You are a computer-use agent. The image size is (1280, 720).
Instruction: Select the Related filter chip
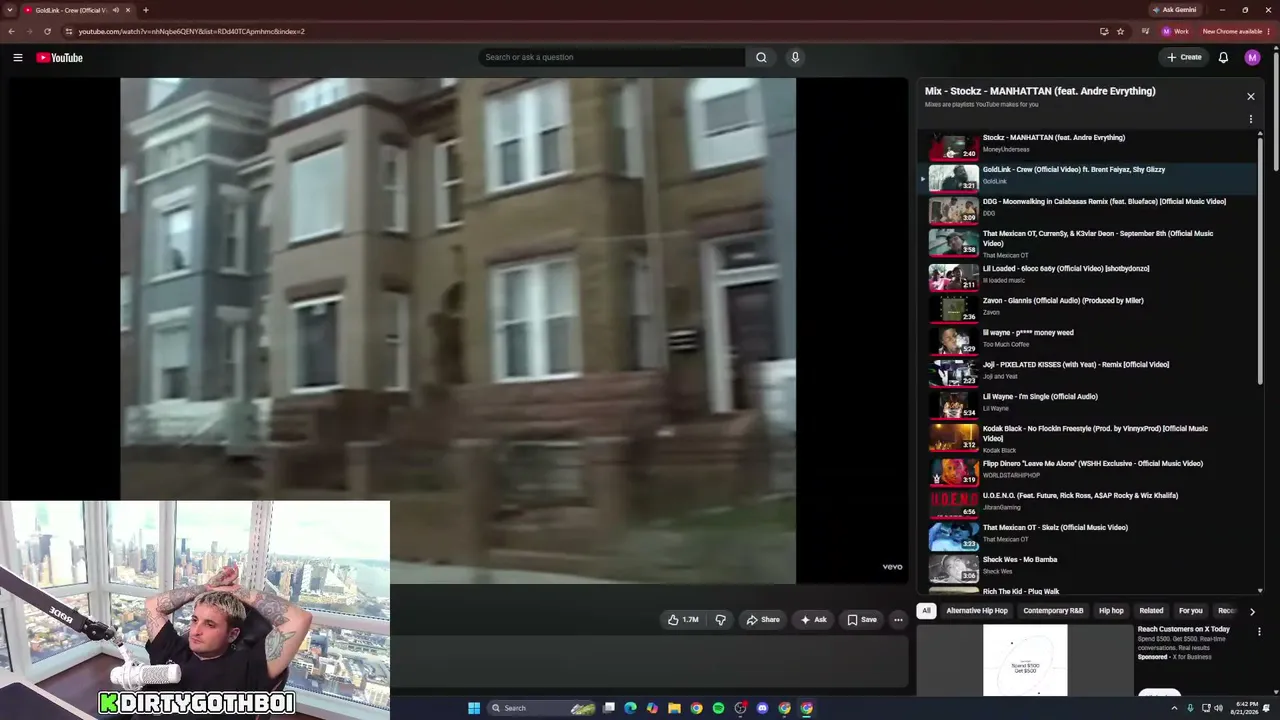(1151, 611)
